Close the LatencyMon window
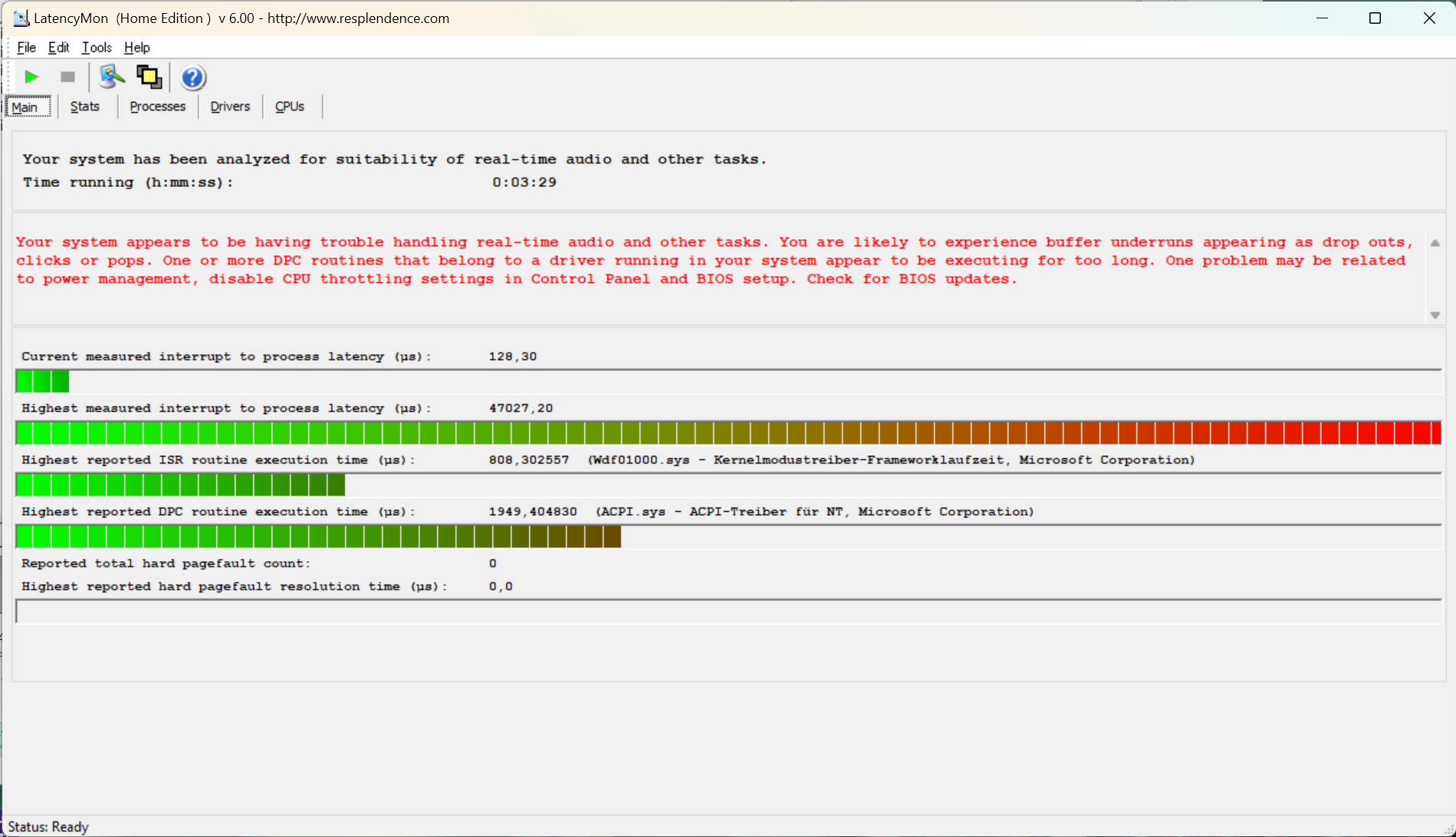The height and width of the screenshot is (837, 1456). 1429,18
